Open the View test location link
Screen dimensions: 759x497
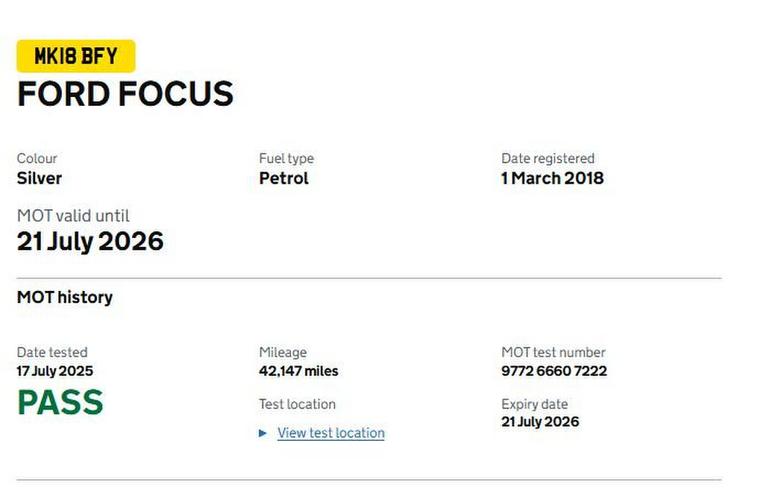(x=331, y=433)
